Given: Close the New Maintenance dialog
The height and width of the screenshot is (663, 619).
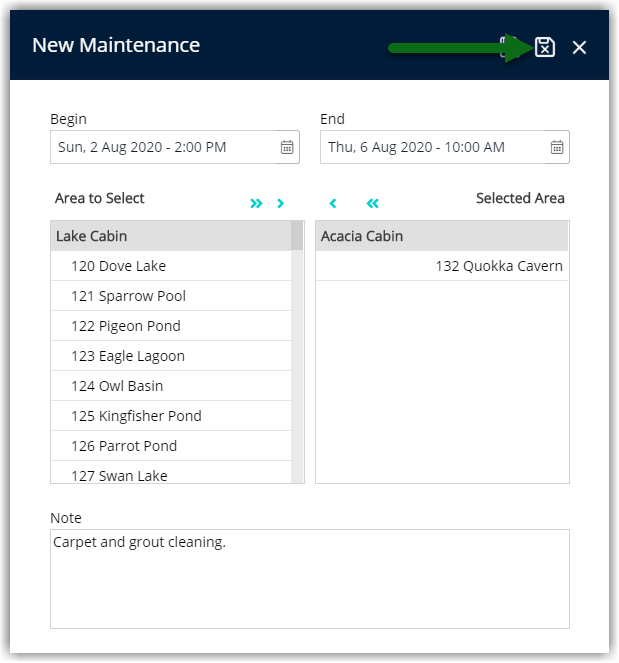Looking at the screenshot, I should pos(579,47).
